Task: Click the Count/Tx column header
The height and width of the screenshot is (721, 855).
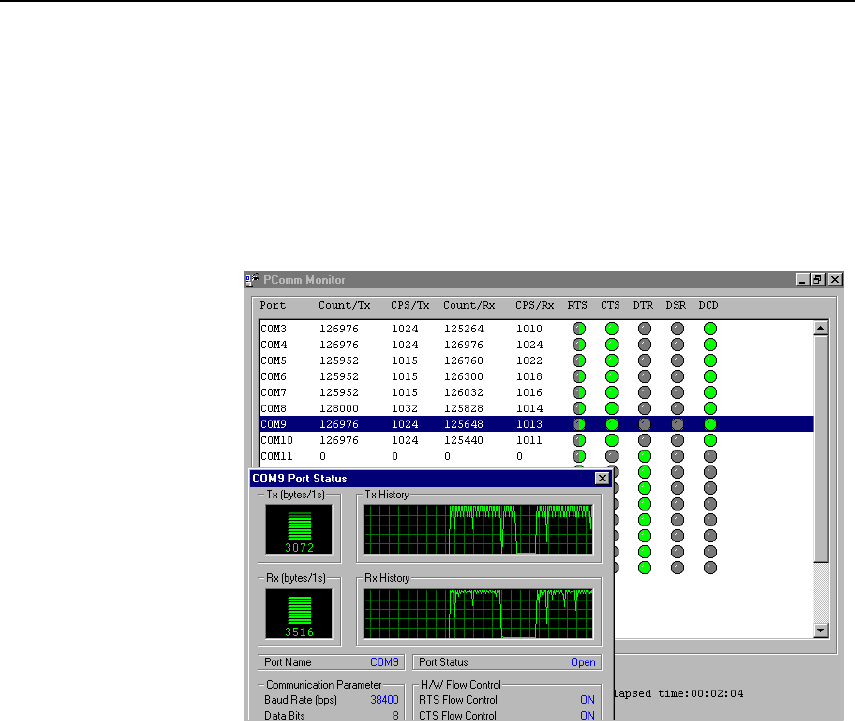Action: [341, 305]
